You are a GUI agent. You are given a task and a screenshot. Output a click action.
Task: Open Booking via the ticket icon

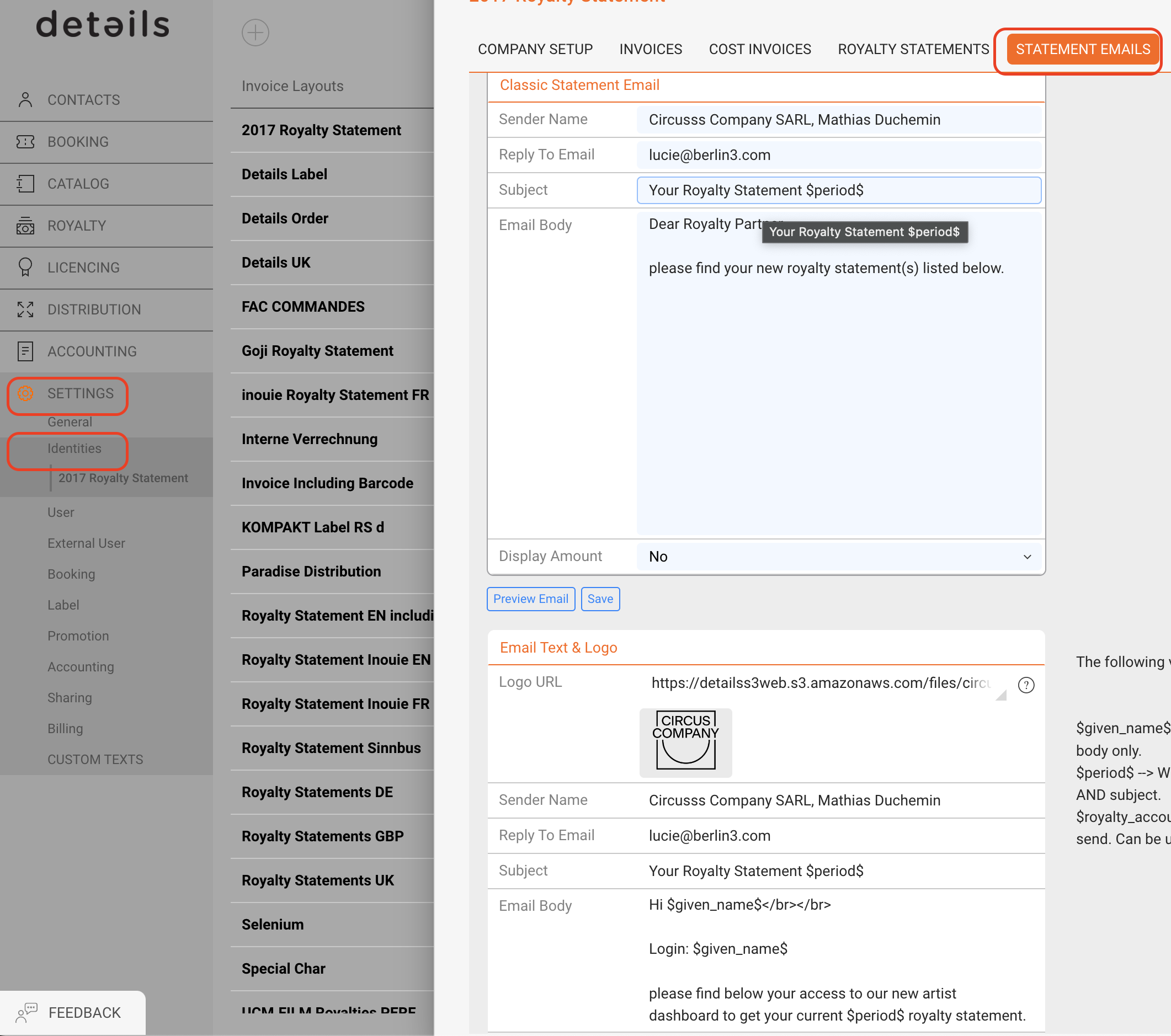click(25, 141)
